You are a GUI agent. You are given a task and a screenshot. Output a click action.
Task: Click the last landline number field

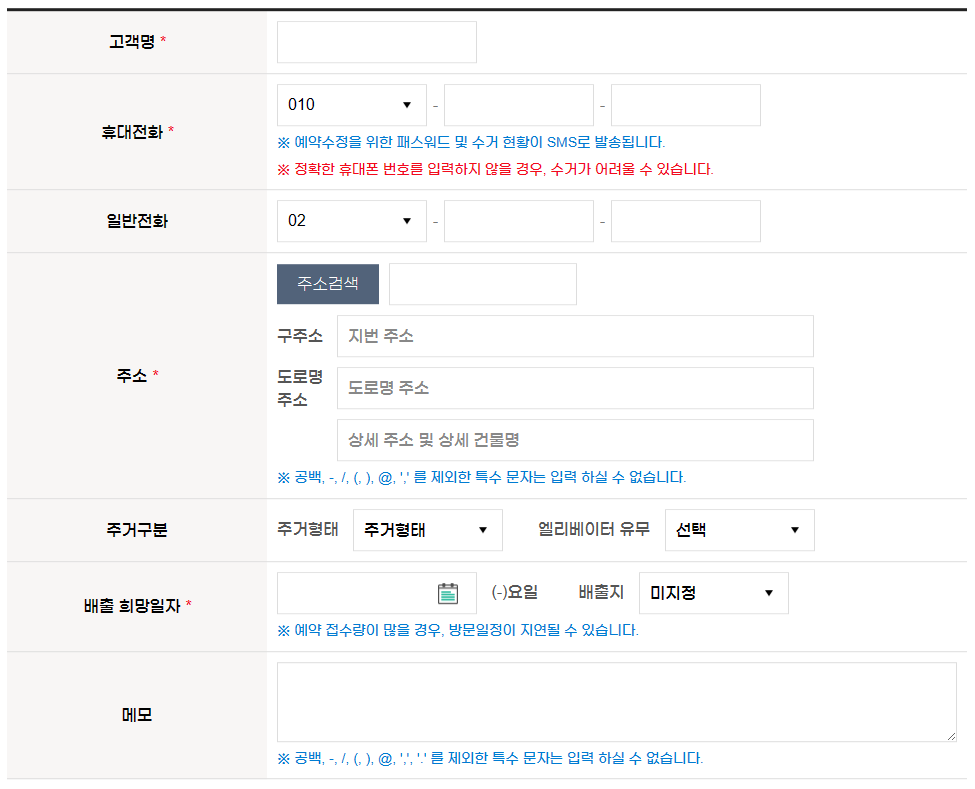pos(685,220)
